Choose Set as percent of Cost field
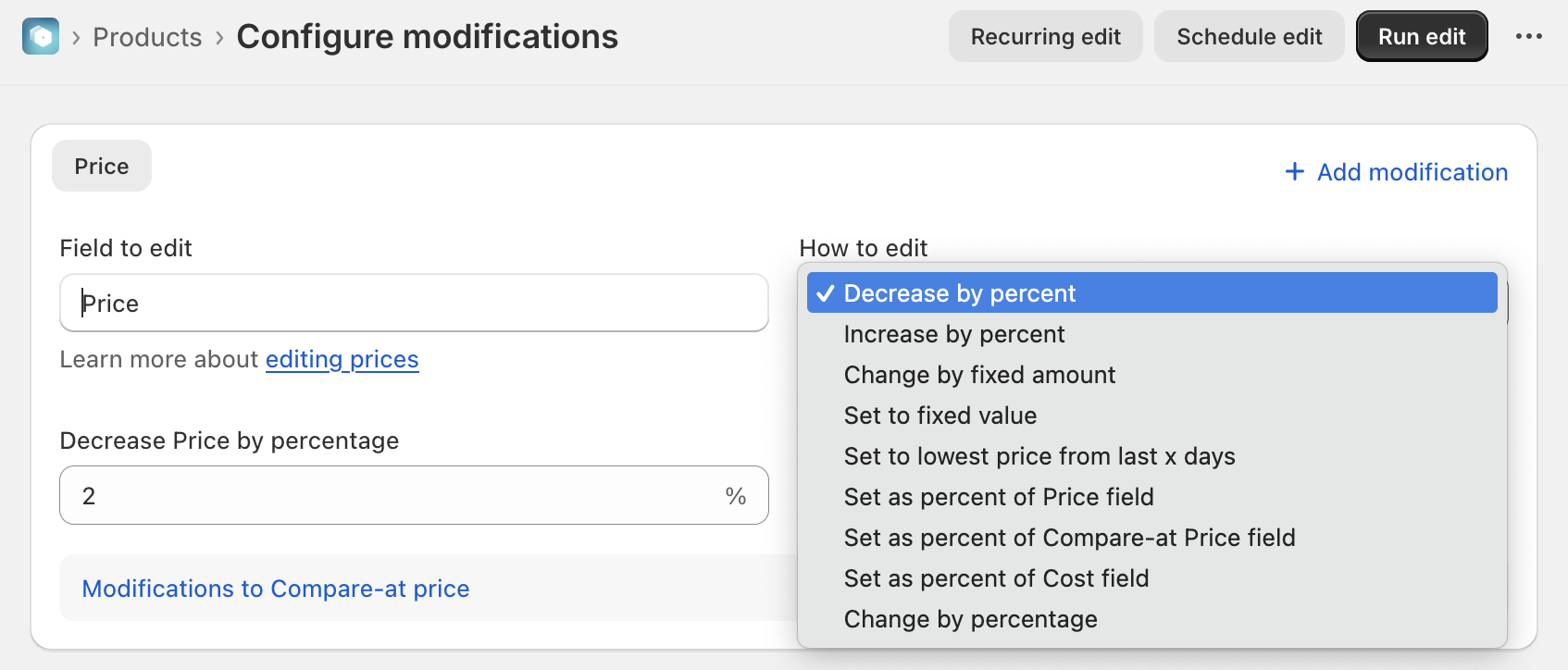 [x=996, y=578]
